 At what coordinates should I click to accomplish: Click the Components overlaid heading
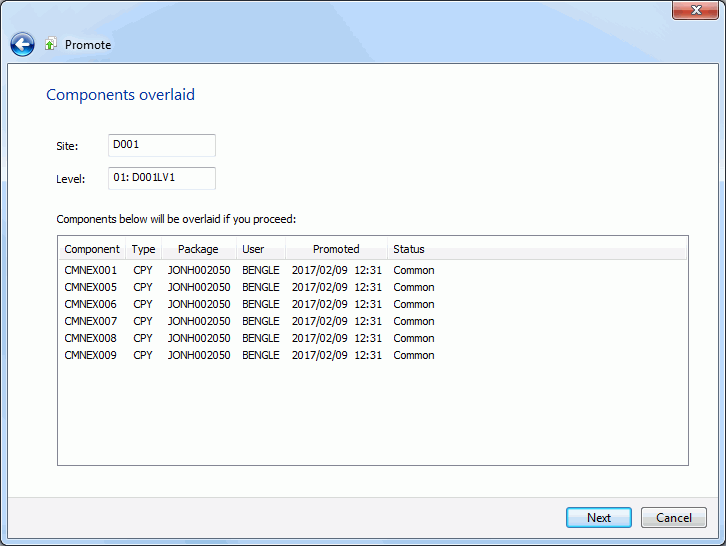pyautogui.click(x=120, y=94)
